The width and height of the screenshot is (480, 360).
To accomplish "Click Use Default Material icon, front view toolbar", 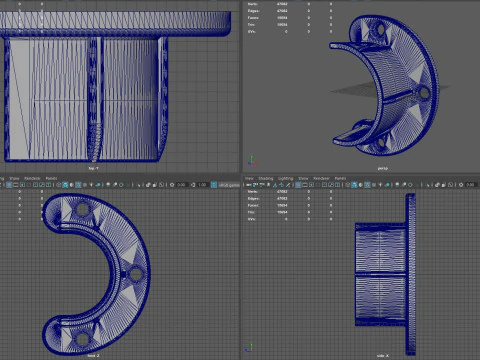I will [x=71, y=185].
